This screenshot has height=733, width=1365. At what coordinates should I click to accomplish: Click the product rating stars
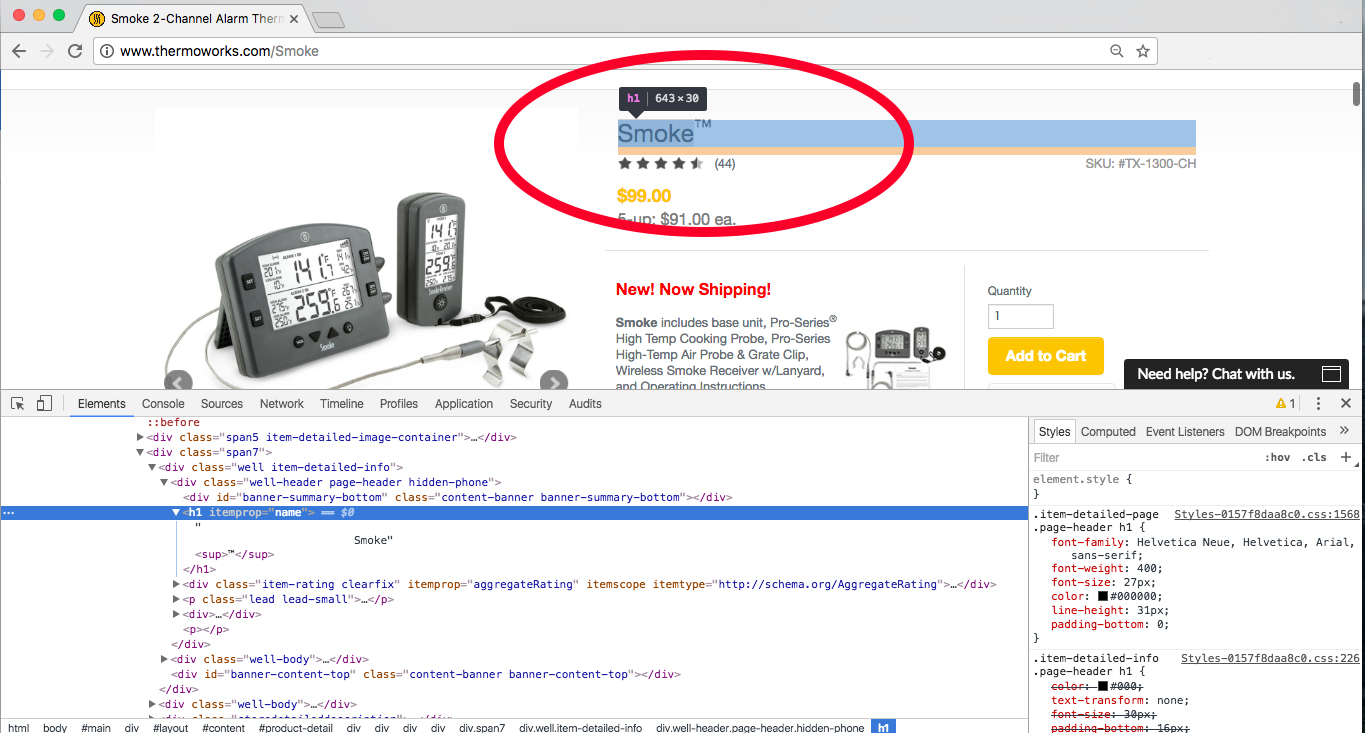tap(661, 164)
